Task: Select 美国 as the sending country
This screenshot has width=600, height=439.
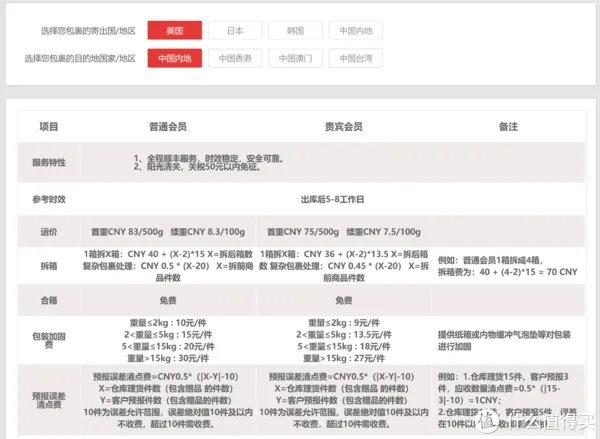Action: 174,30
